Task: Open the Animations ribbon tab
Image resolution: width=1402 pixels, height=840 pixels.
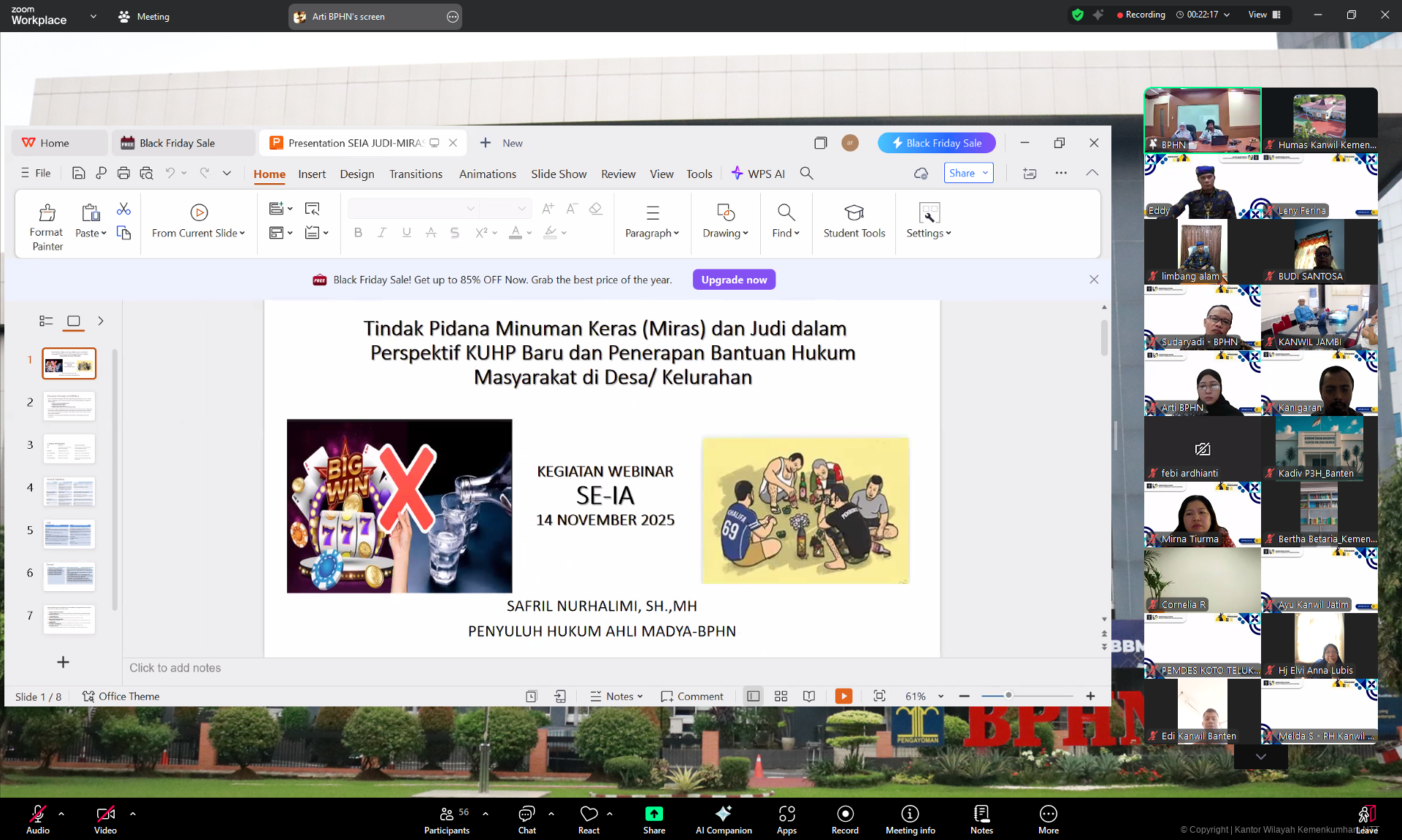Action: (x=487, y=174)
